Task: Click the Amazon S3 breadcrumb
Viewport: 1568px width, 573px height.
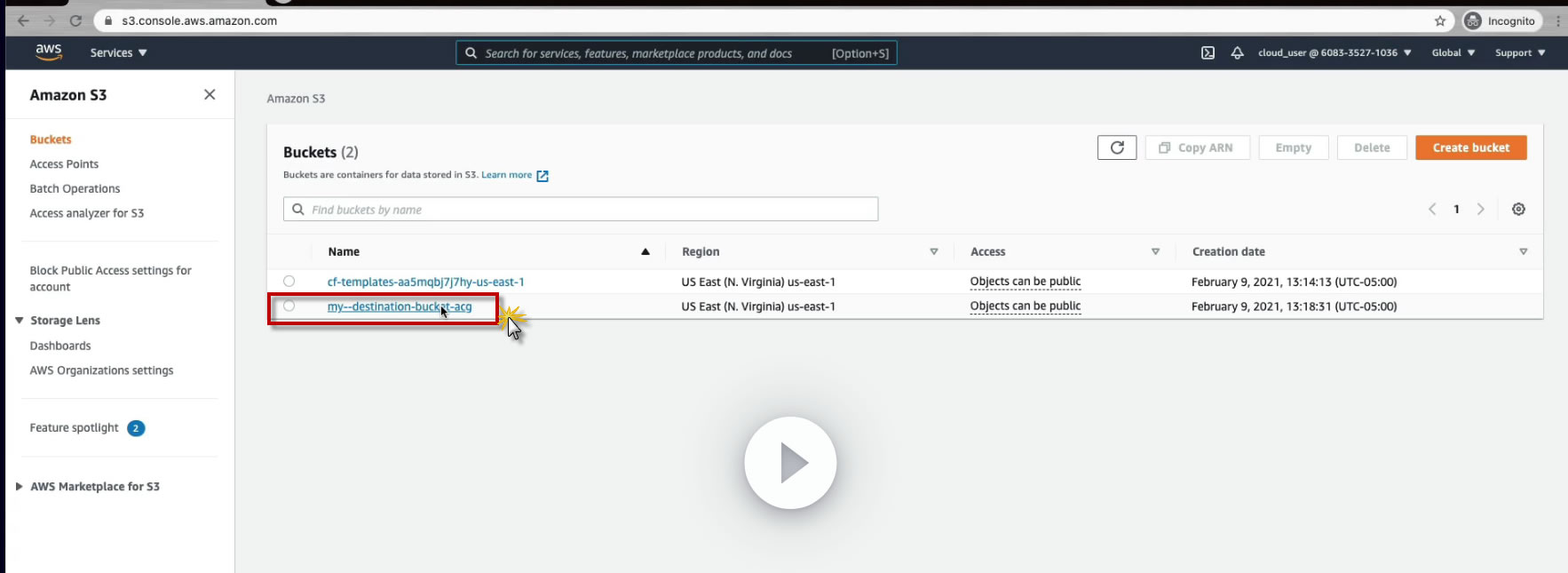Action: pos(296,99)
